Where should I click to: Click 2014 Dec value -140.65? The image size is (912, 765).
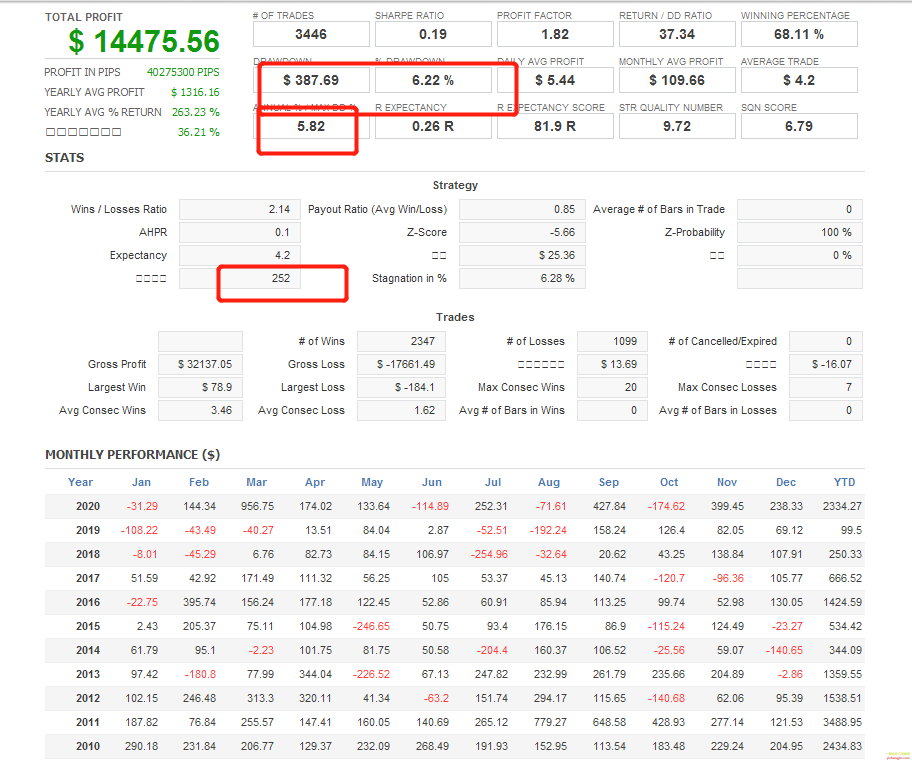[x=784, y=650]
